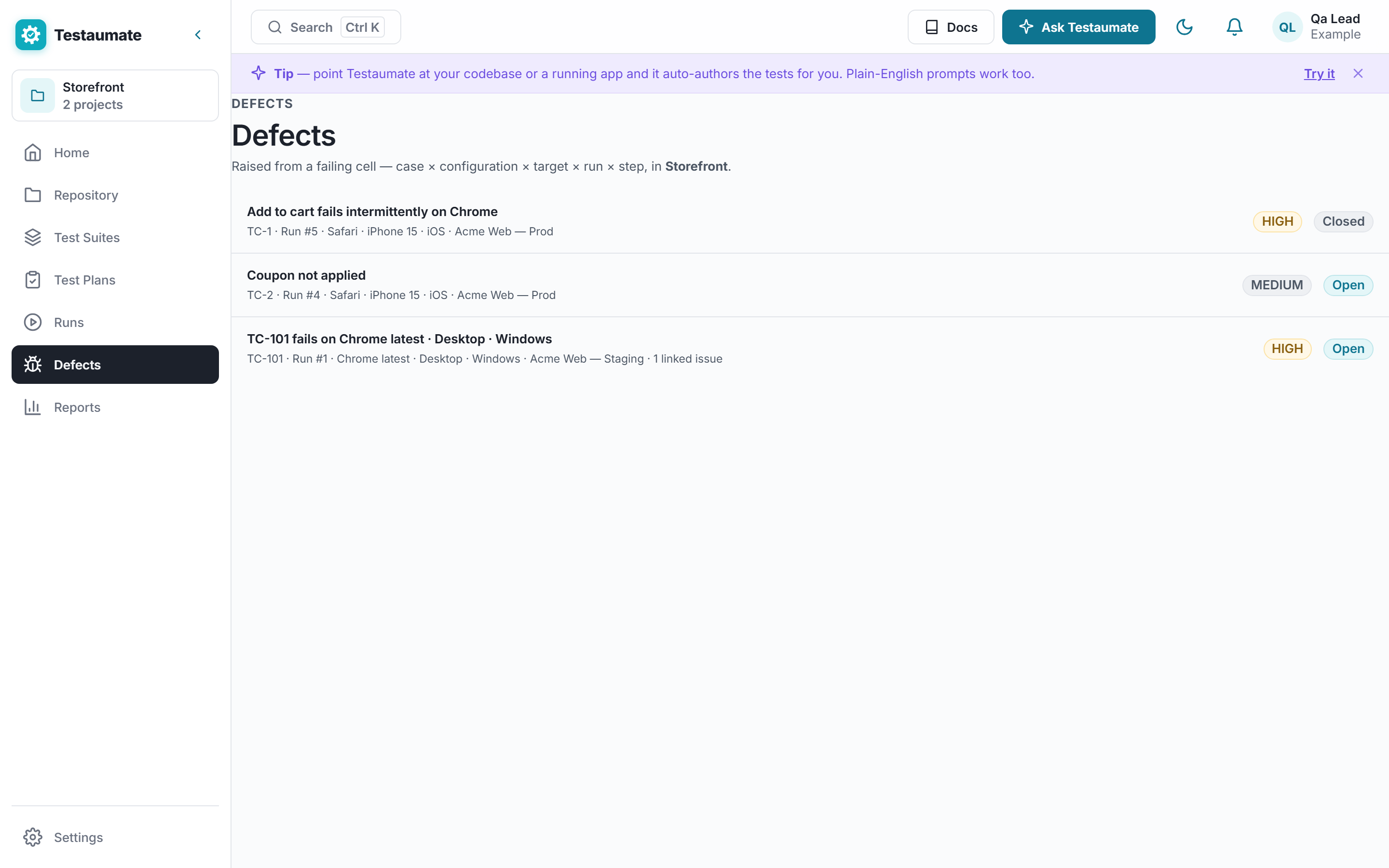Open the Runs page
Screen dimensions: 1389x868
(115, 323)
